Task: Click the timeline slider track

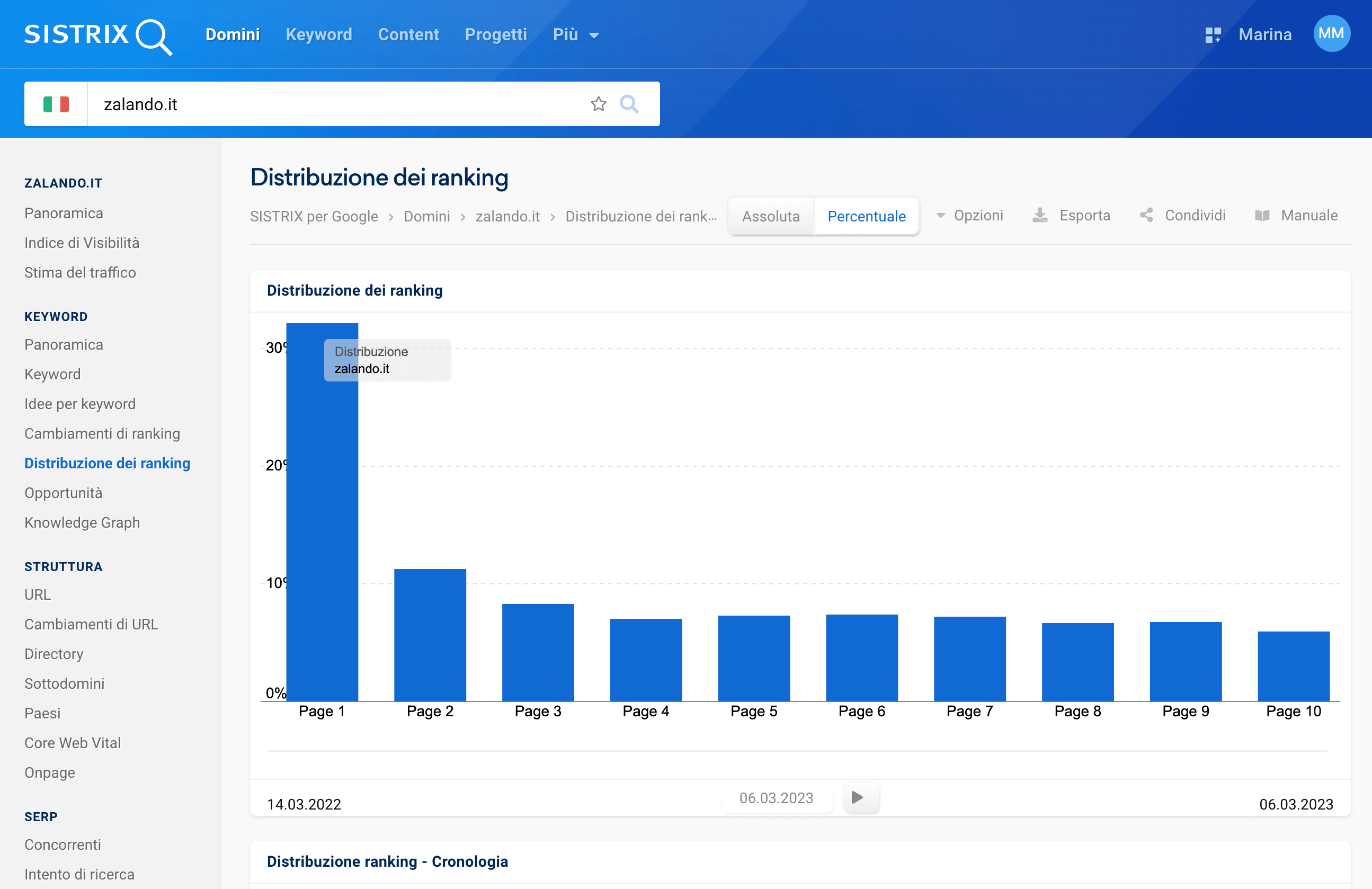Action: (x=797, y=751)
